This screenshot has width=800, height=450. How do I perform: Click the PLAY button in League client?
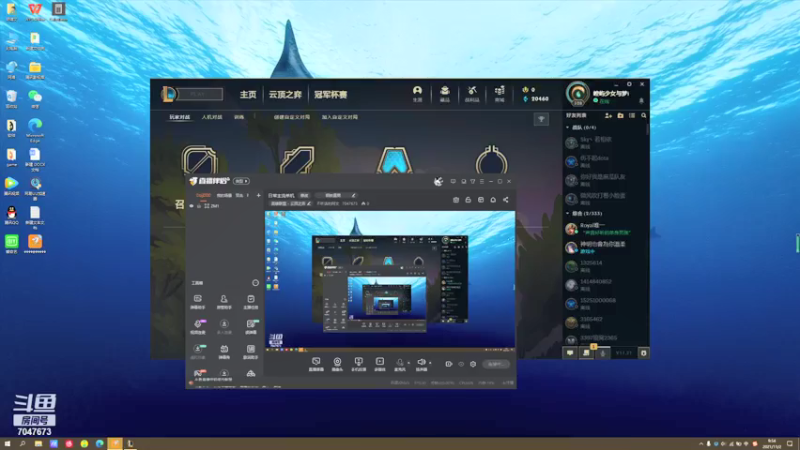199,94
